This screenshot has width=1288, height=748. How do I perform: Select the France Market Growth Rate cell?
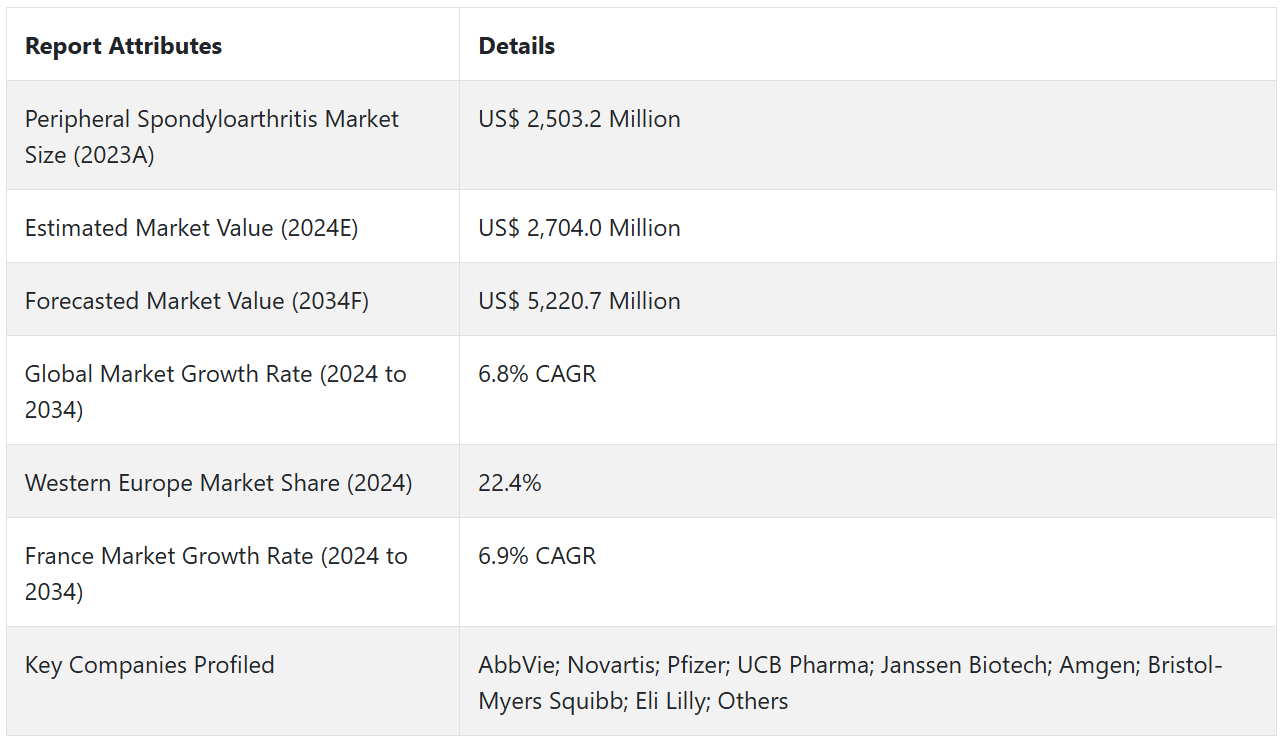tap(216, 573)
